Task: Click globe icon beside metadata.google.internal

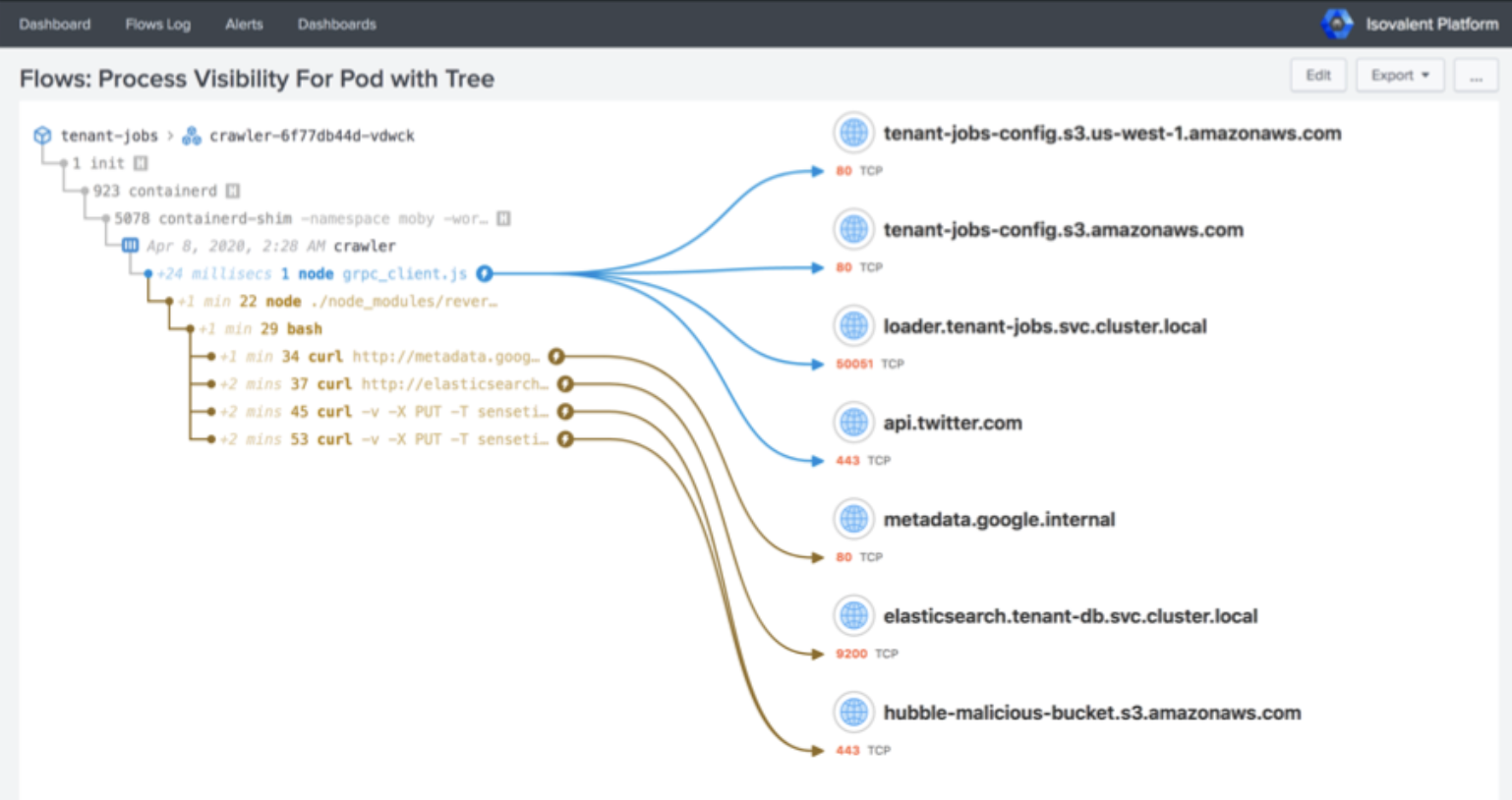Action: (853, 519)
